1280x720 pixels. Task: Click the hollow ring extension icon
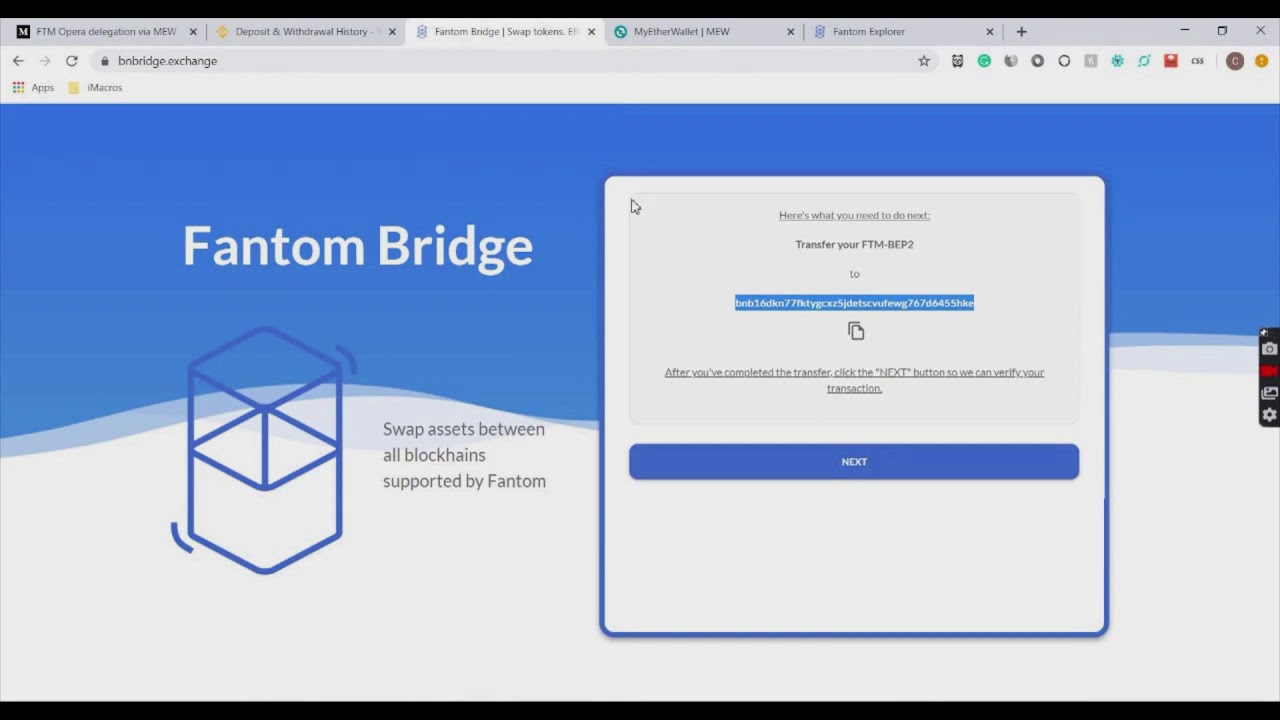[x=1064, y=61]
